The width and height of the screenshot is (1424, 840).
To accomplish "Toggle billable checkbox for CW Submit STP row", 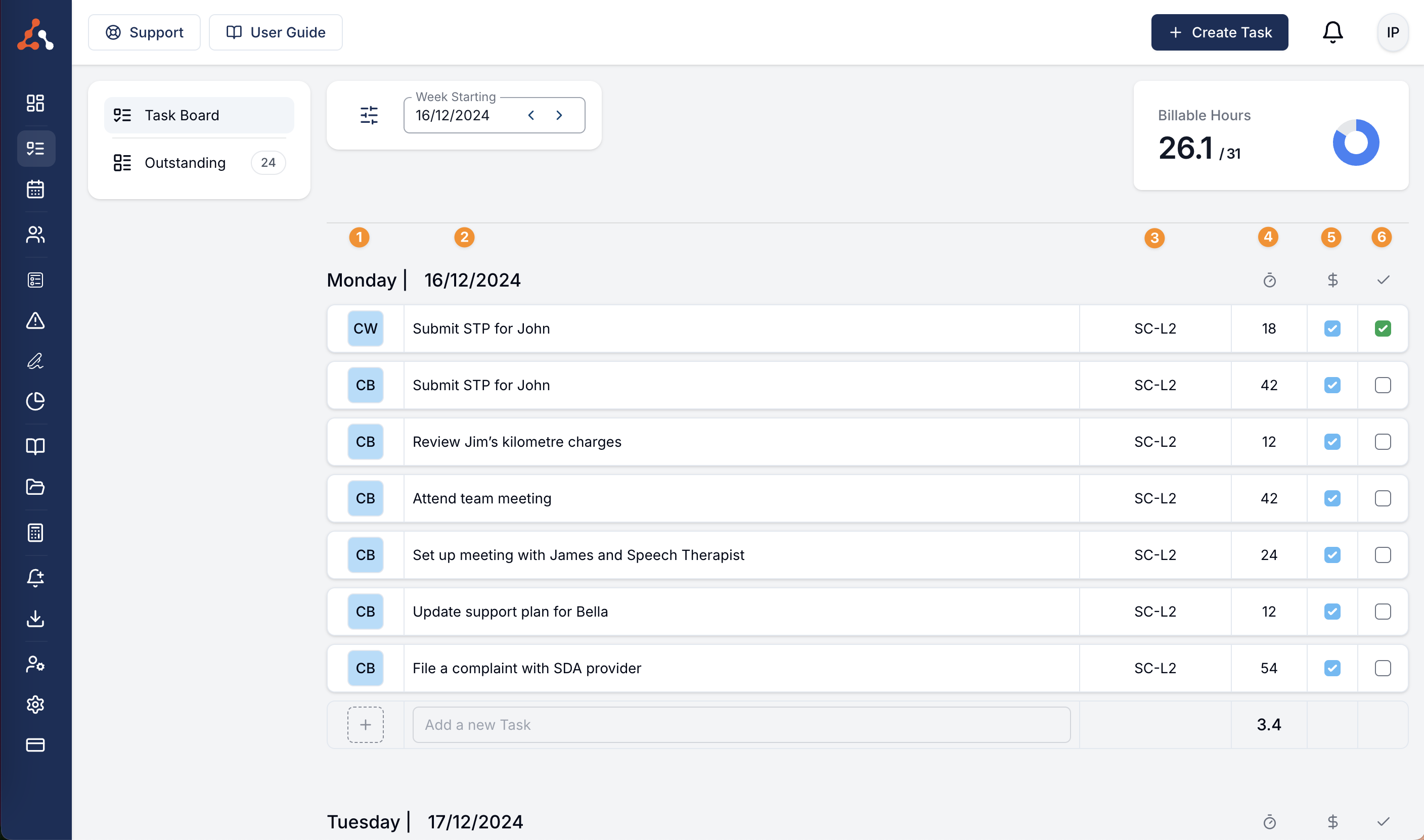I will [1332, 329].
